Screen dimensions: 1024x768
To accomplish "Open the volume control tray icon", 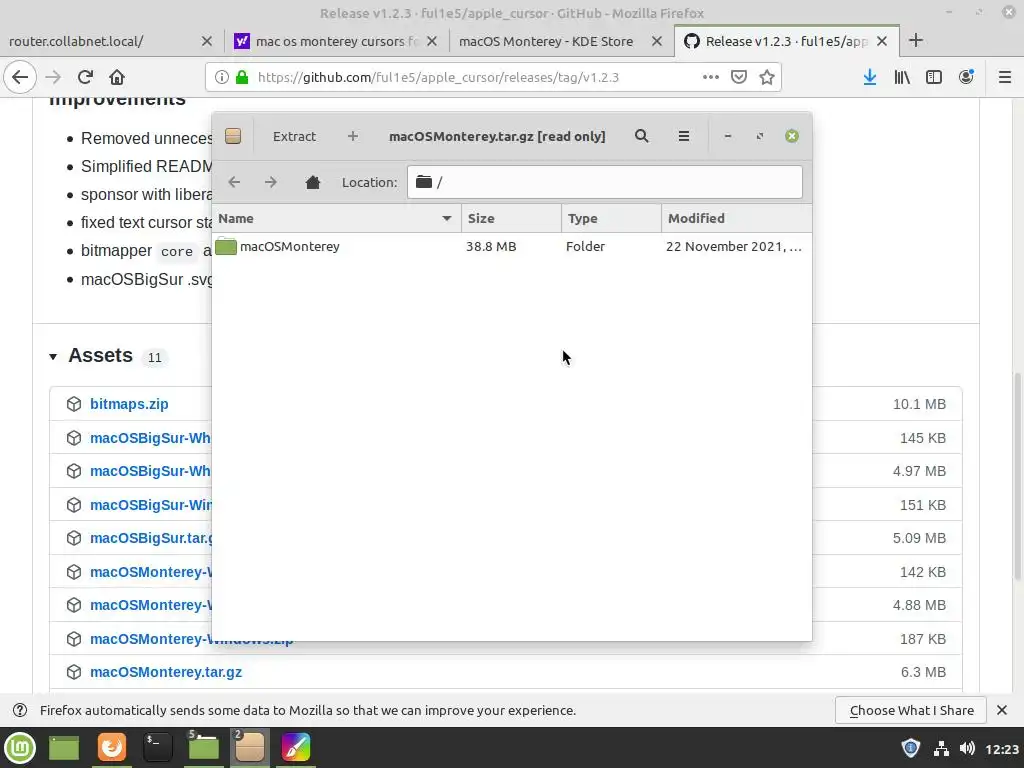I will pyautogui.click(x=967, y=748).
